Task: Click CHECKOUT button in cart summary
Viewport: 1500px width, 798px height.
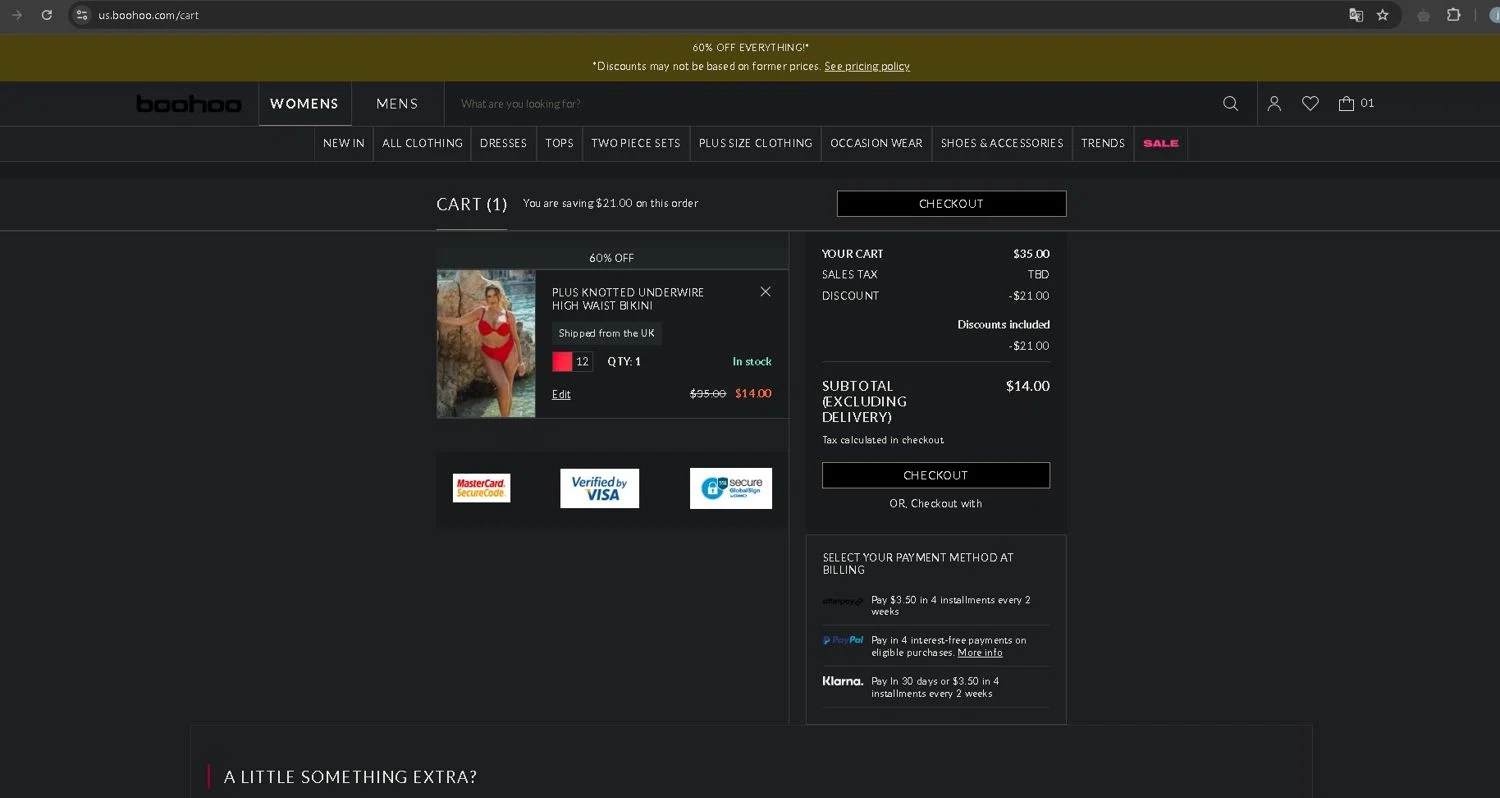Action: (936, 475)
